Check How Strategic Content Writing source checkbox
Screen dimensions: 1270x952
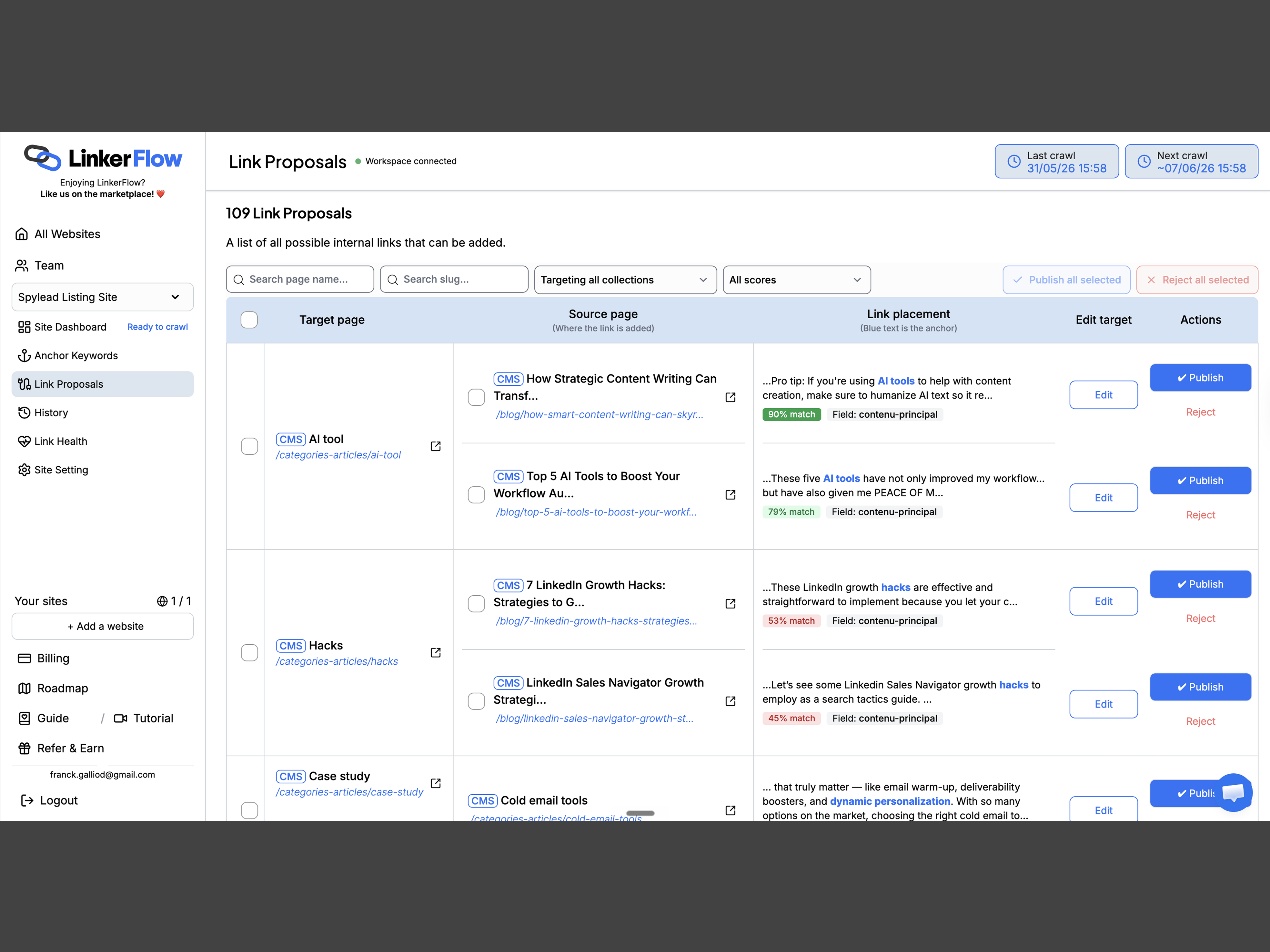[x=476, y=397]
